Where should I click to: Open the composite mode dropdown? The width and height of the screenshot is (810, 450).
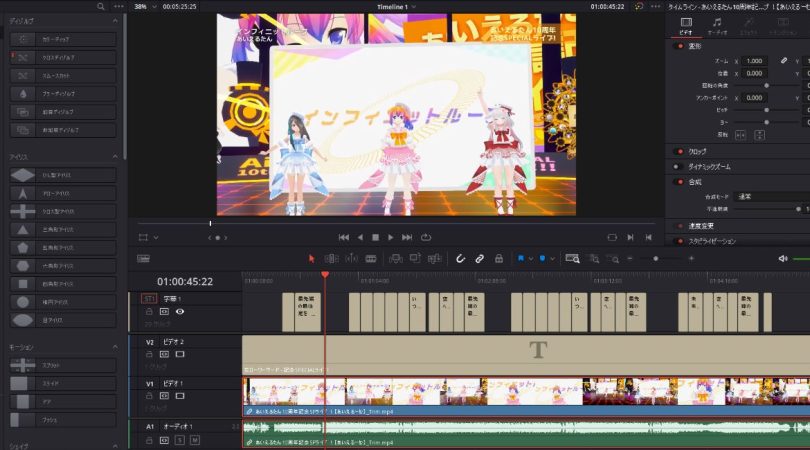click(x=772, y=196)
